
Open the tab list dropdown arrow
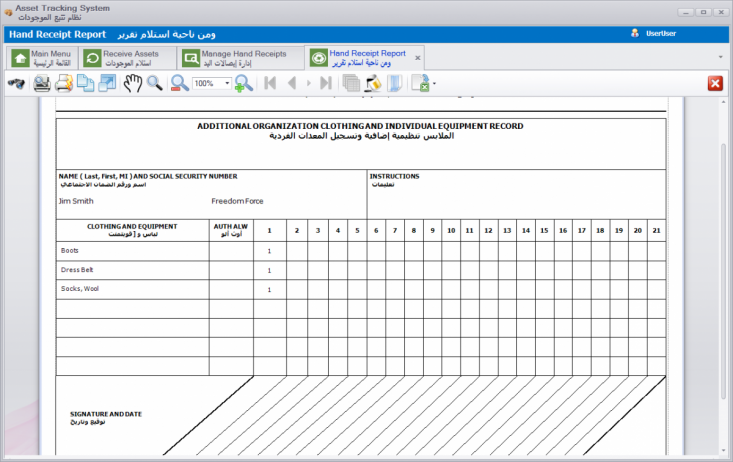[x=720, y=57]
